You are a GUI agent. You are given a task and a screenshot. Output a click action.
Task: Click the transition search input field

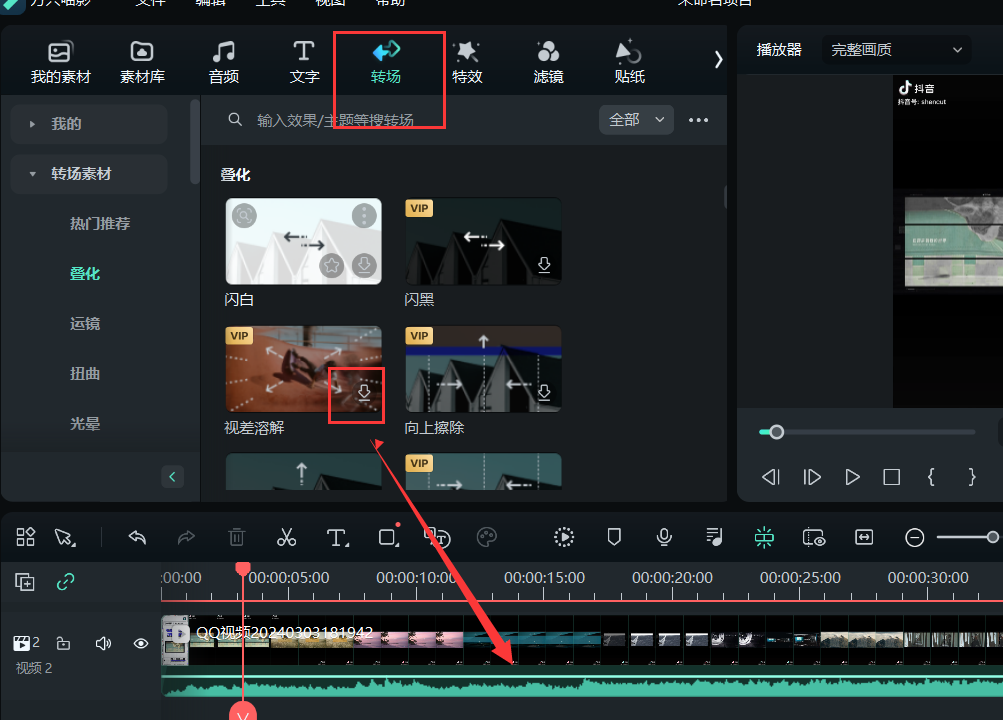(x=400, y=120)
